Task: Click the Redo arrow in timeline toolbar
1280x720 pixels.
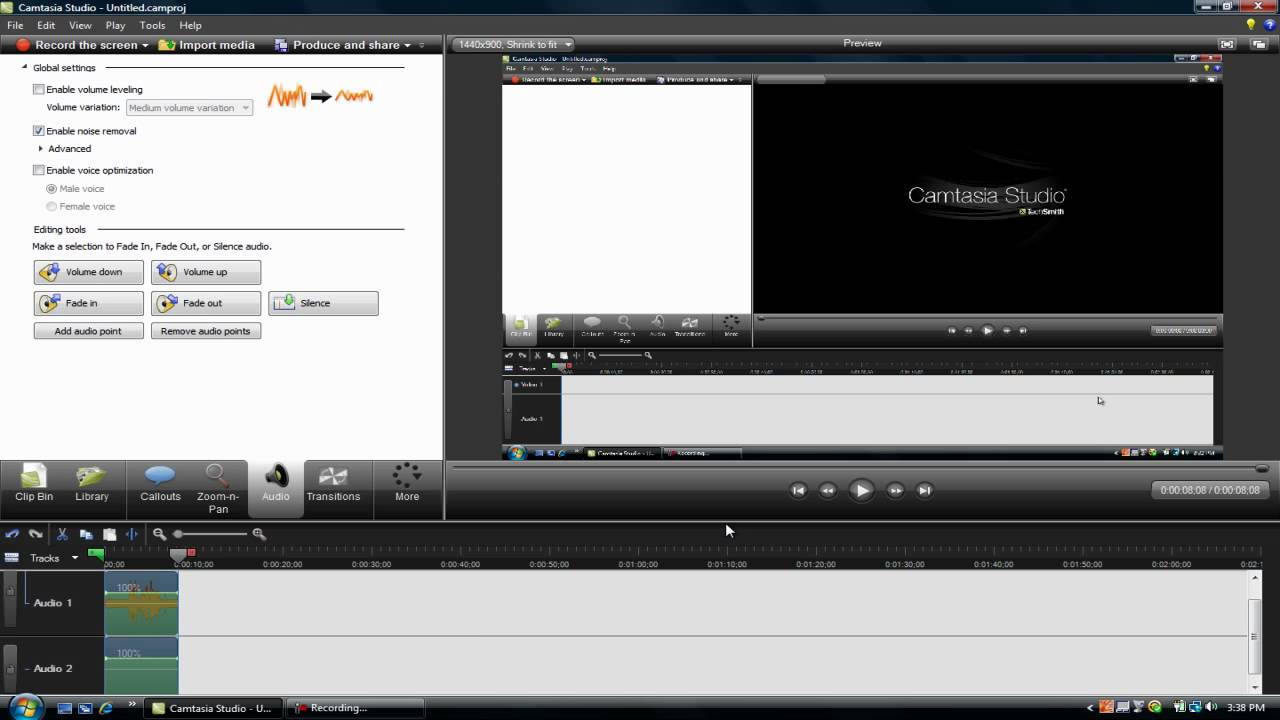Action: tap(35, 534)
